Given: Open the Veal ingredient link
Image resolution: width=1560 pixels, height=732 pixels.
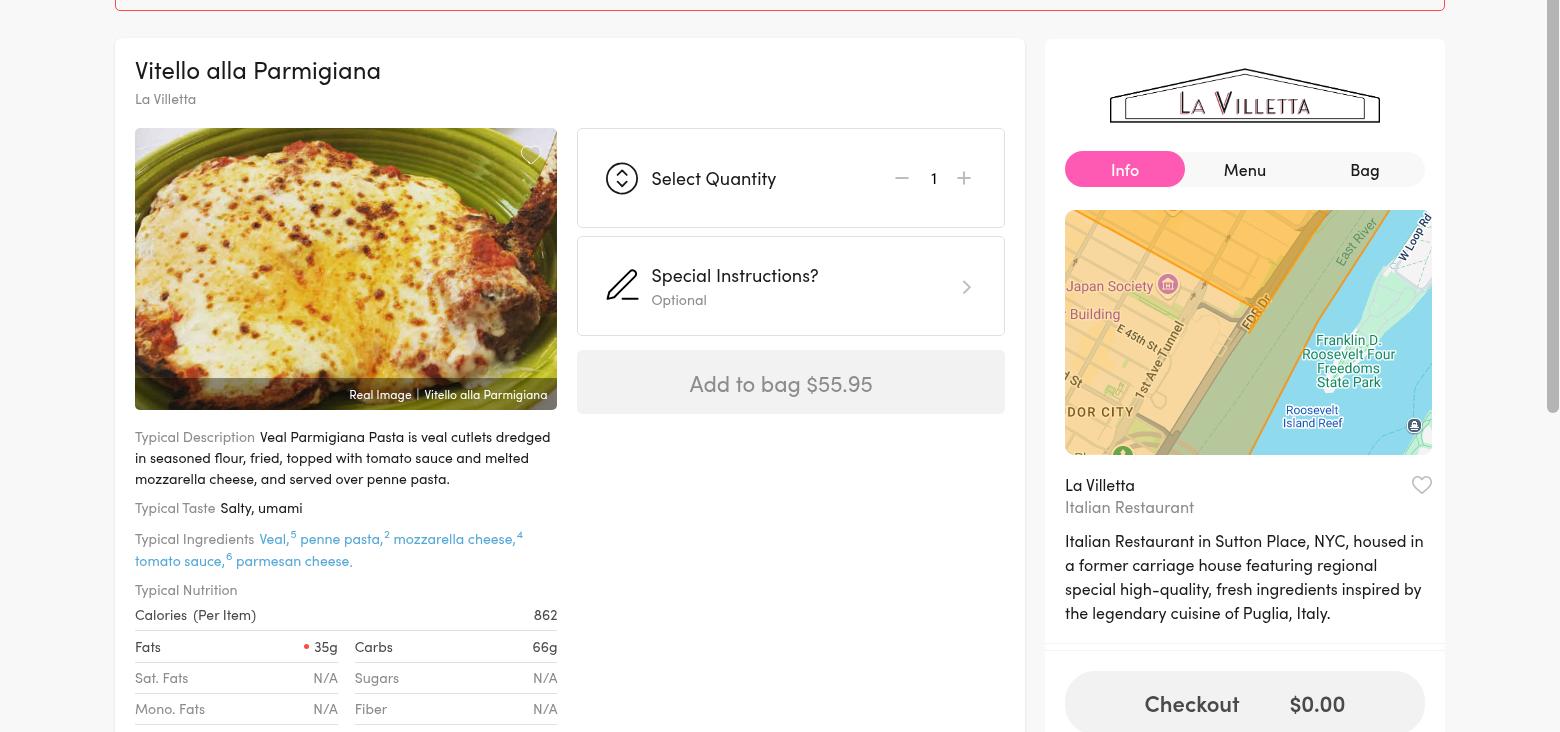Looking at the screenshot, I should click(x=272, y=539).
